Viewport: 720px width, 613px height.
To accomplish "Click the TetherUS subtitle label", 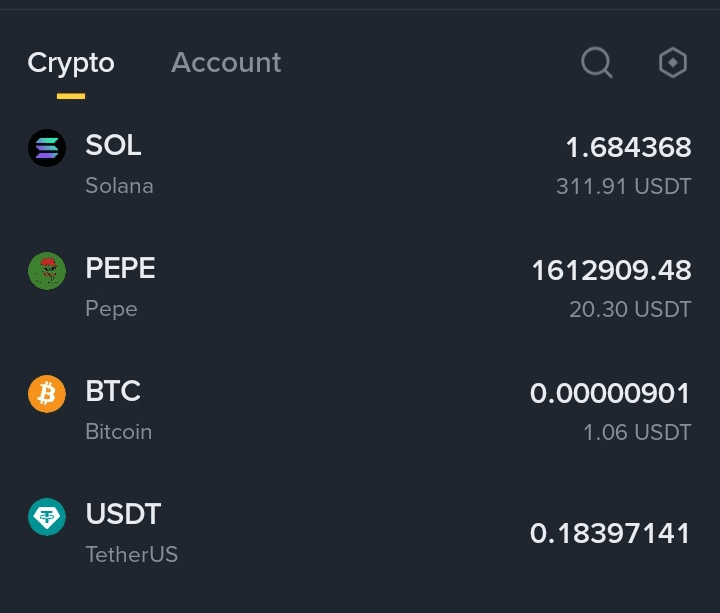I will tap(131, 554).
